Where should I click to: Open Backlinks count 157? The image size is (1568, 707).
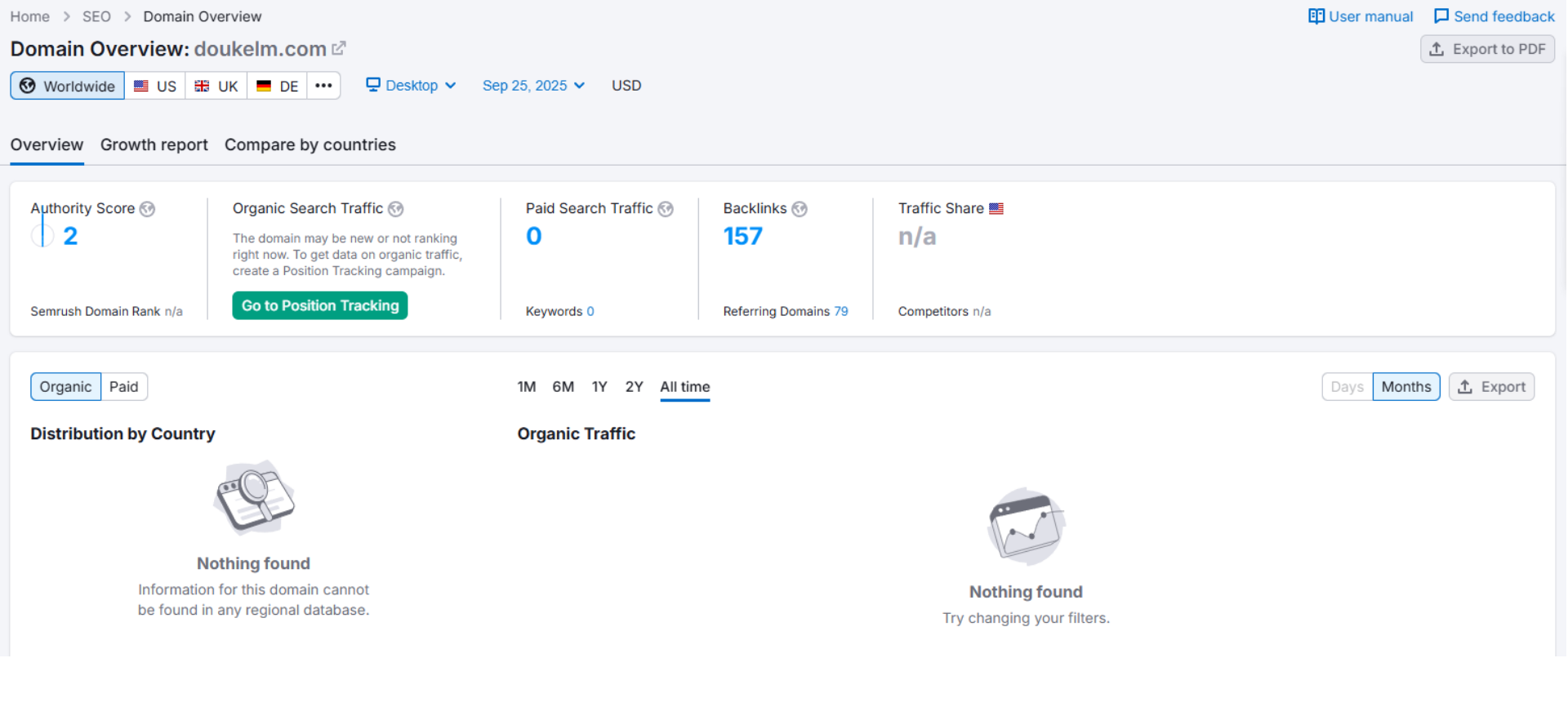click(x=743, y=236)
